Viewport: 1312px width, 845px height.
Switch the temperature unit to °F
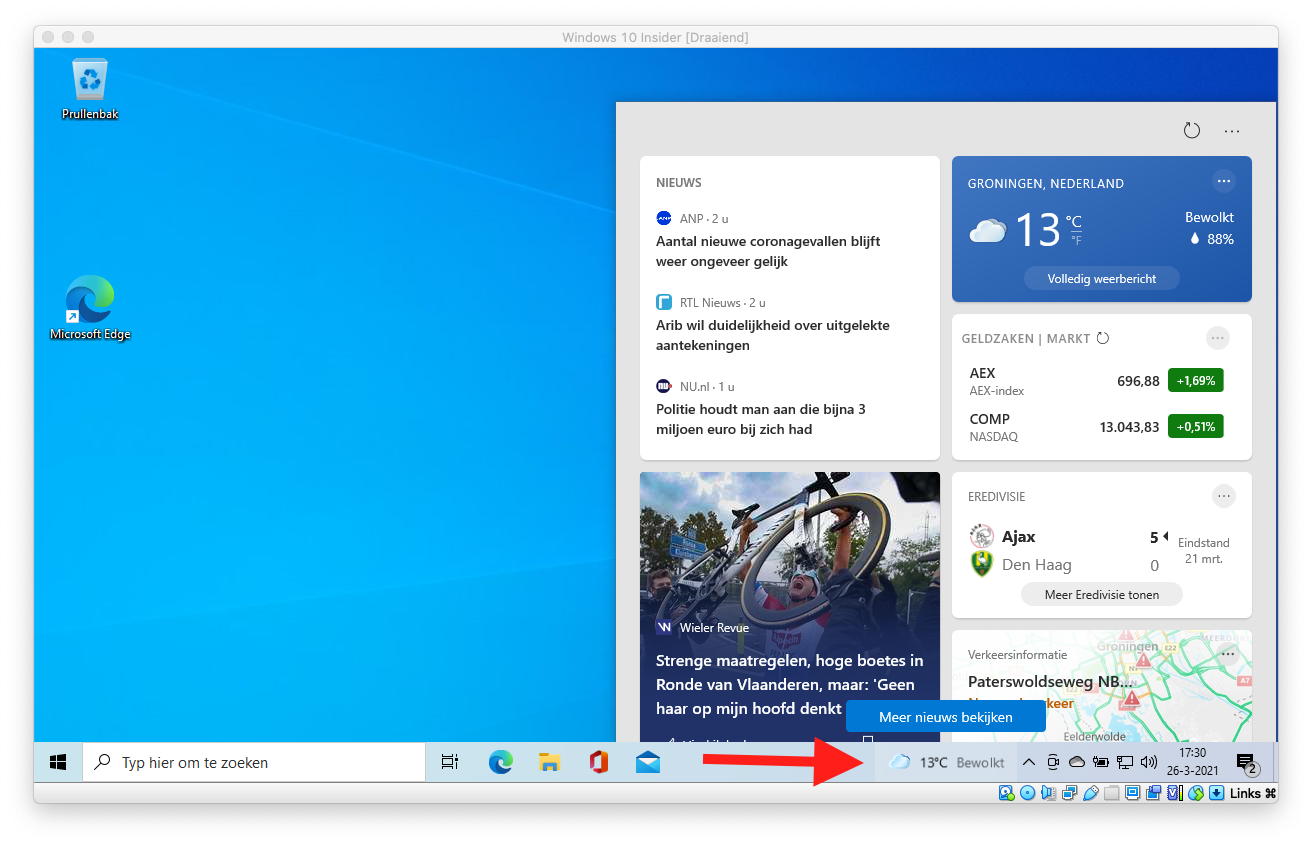coord(1076,240)
